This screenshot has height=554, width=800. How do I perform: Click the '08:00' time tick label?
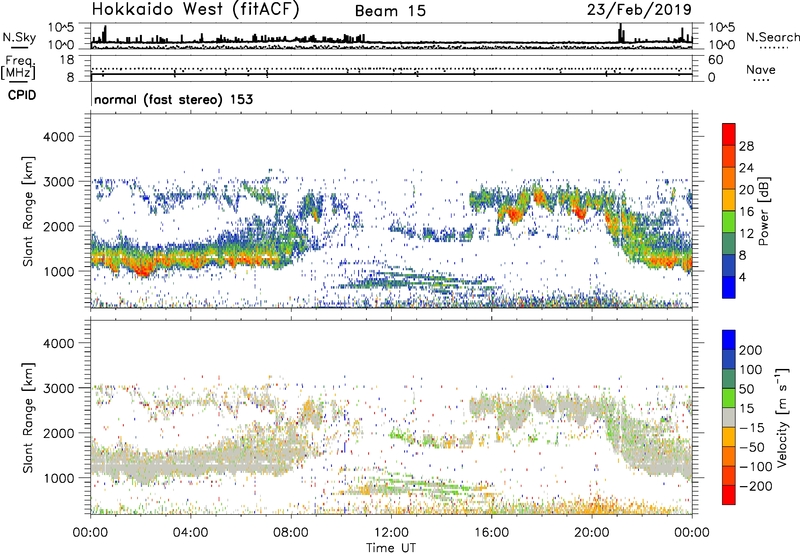pos(291,533)
